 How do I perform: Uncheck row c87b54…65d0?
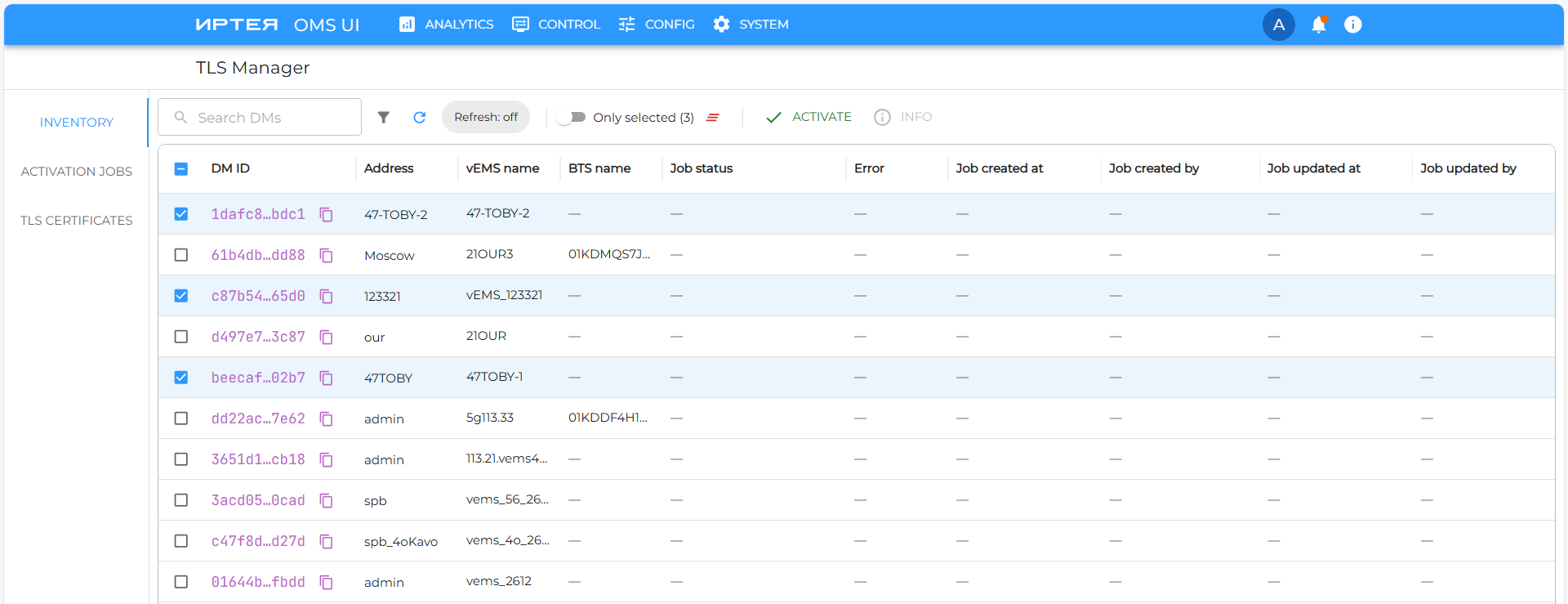(181, 296)
